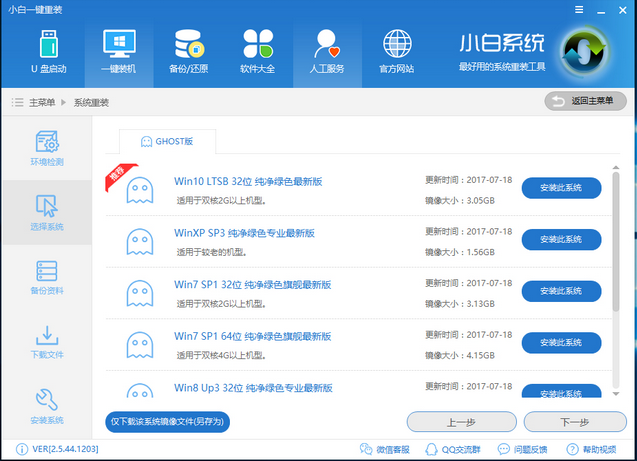Open Win7 SP1 32位 纯净绿色旗舰最新版 title
The height and width of the screenshot is (461, 637).
253,285
